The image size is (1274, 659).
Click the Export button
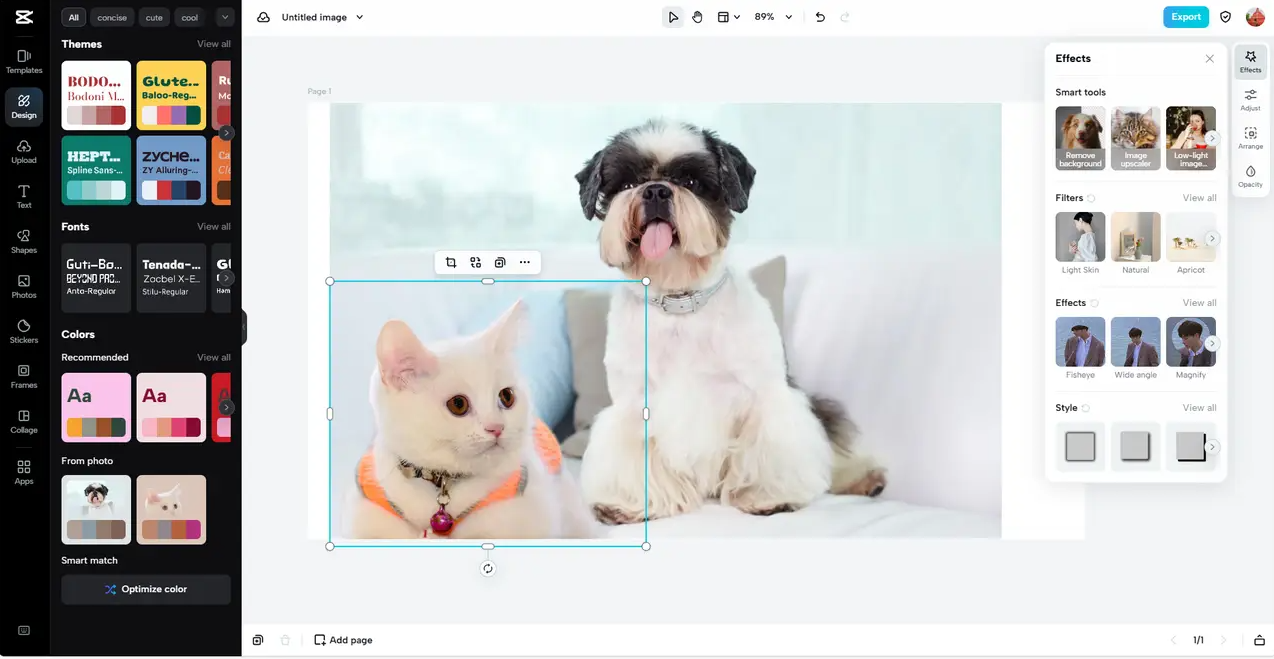(1186, 17)
